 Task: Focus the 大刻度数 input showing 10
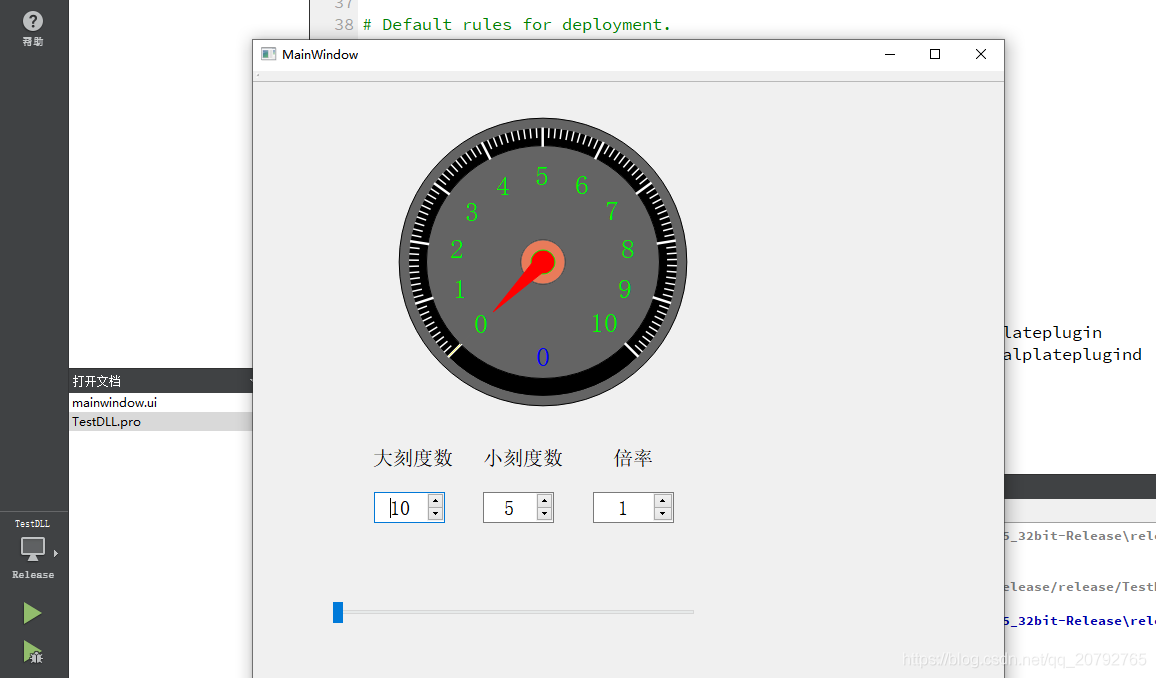(402, 508)
